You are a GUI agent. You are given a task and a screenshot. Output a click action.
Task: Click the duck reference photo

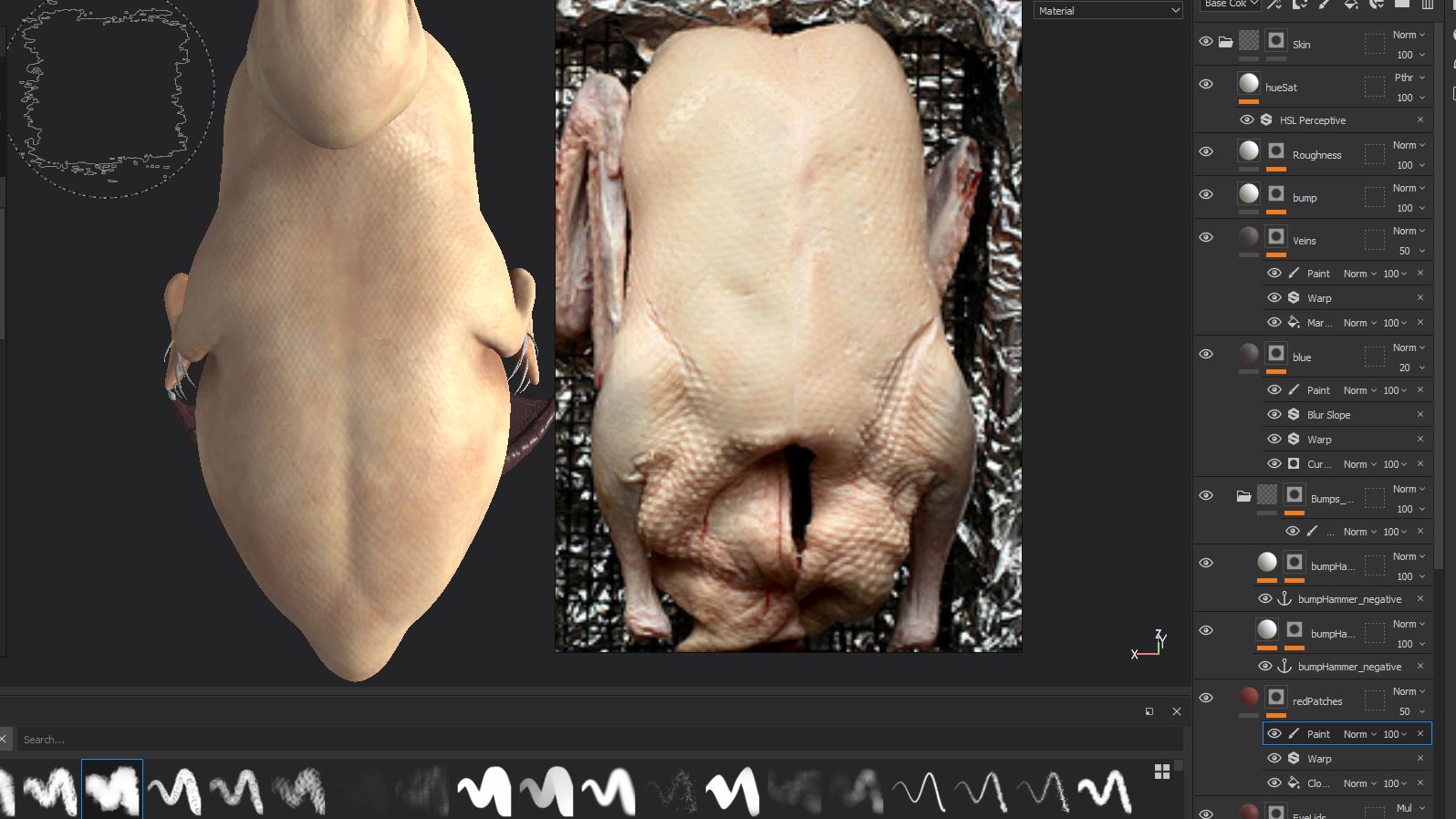pyautogui.click(x=788, y=326)
